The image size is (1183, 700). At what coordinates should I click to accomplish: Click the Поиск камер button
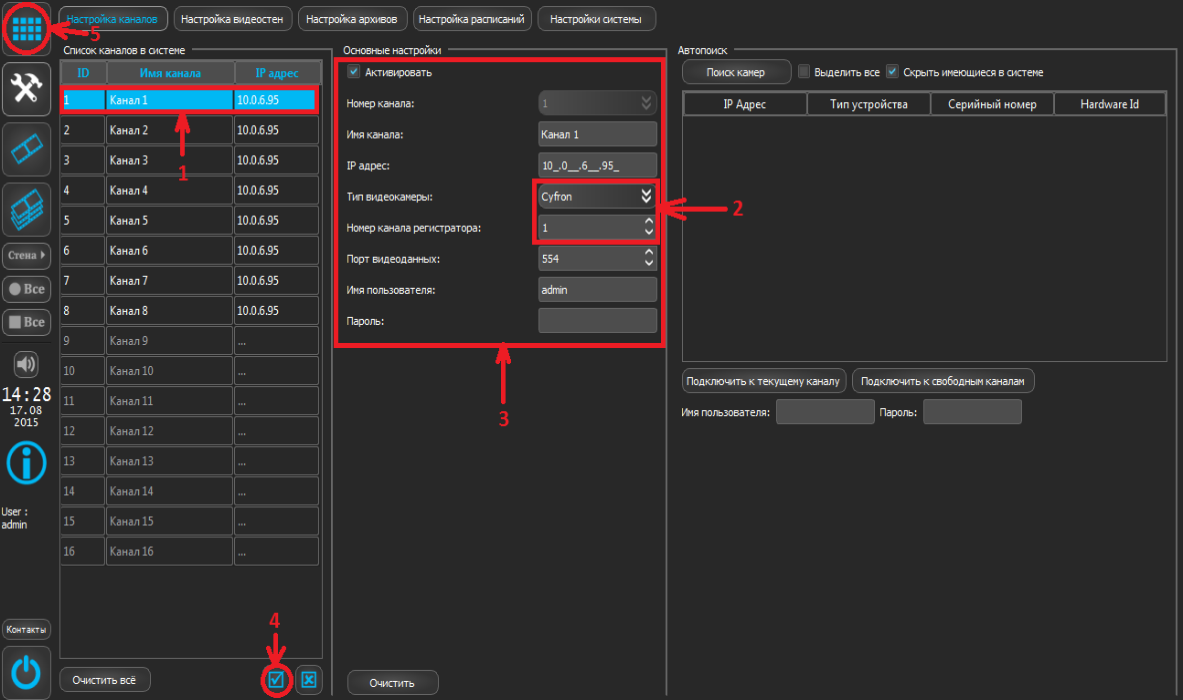(x=735, y=73)
